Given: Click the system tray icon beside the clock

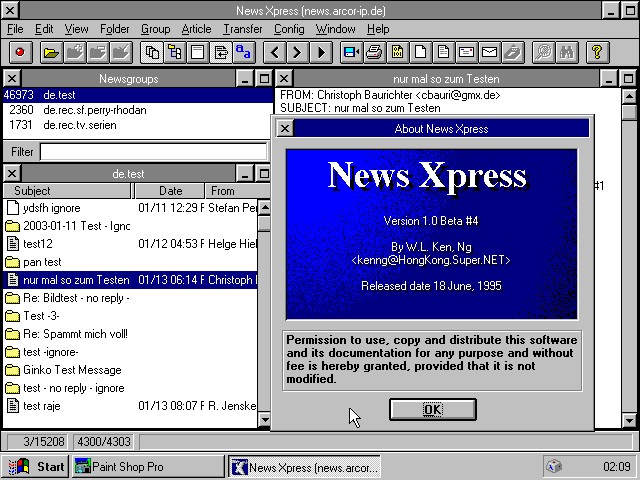Looking at the screenshot, I should click(x=554, y=466).
